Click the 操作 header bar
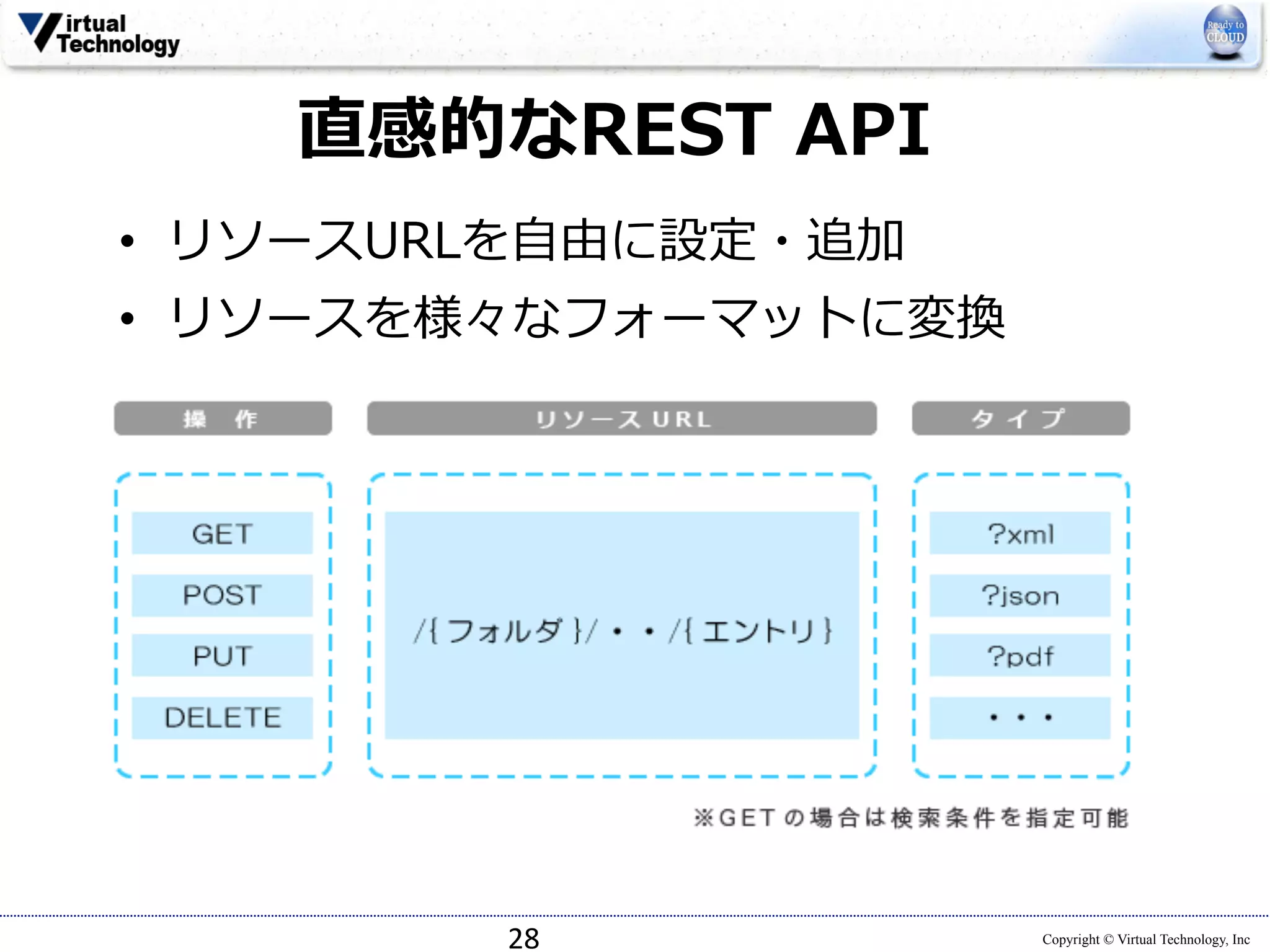The image size is (1270, 952). click(x=223, y=418)
